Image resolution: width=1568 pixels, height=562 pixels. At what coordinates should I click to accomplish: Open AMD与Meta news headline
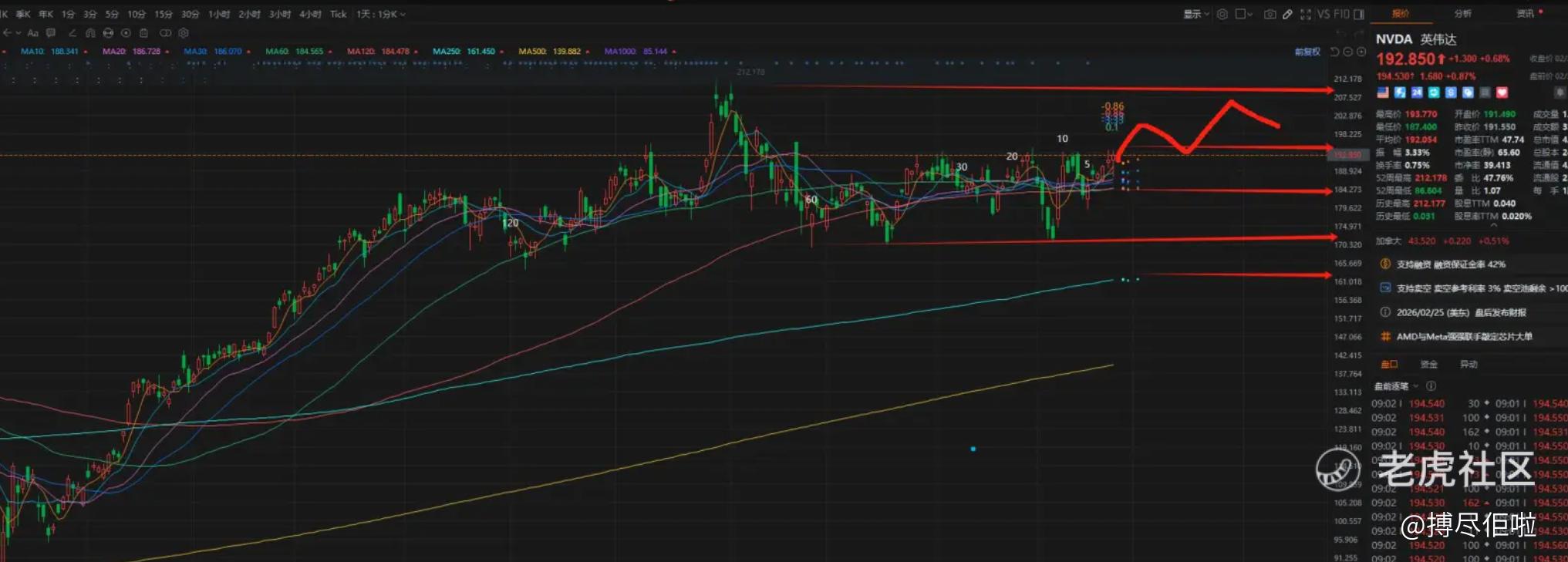[1464, 336]
